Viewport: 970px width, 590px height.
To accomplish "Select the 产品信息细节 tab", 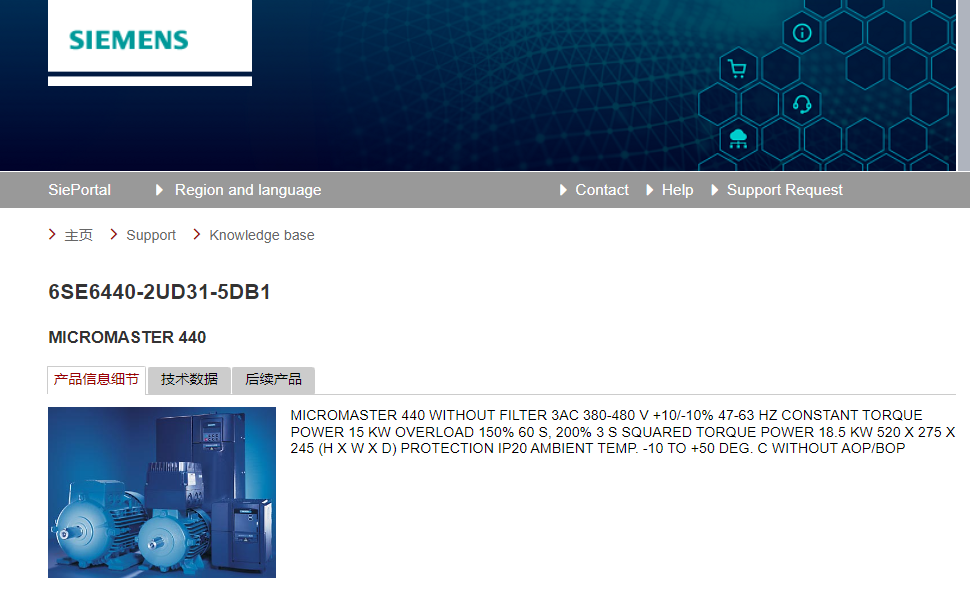I will (96, 380).
